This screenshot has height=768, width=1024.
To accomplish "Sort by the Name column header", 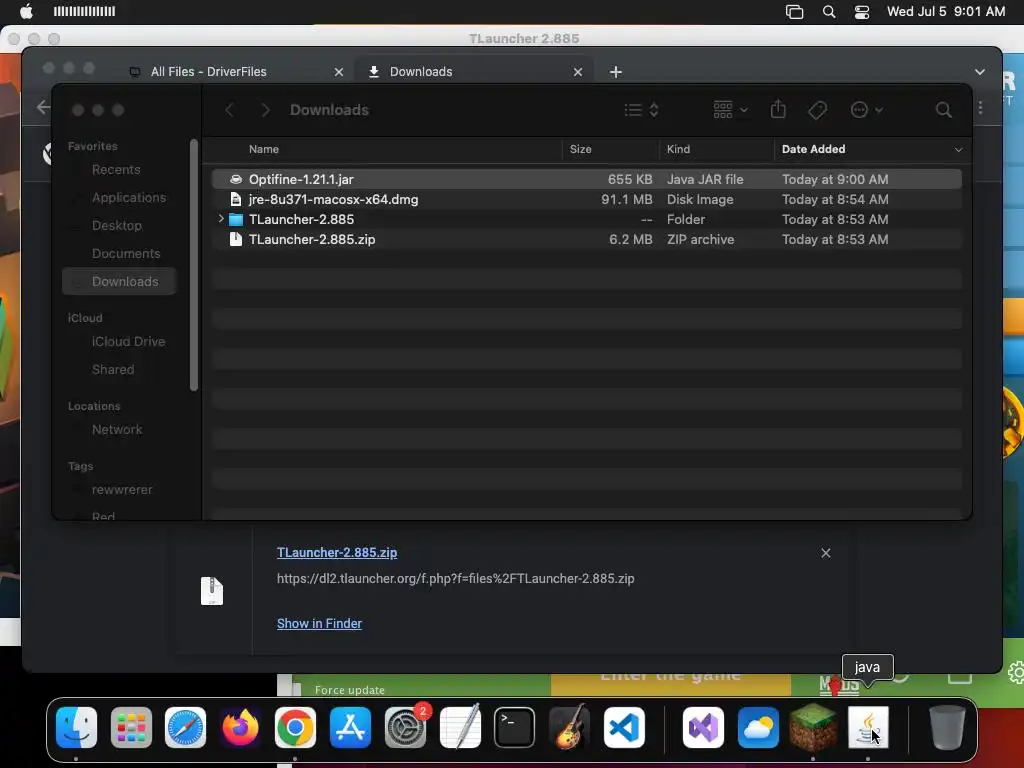I will 263,150.
